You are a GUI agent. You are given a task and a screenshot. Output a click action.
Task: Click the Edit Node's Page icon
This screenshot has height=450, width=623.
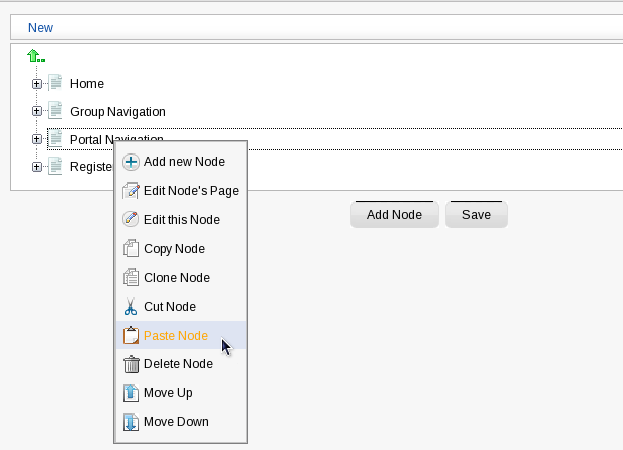point(131,190)
